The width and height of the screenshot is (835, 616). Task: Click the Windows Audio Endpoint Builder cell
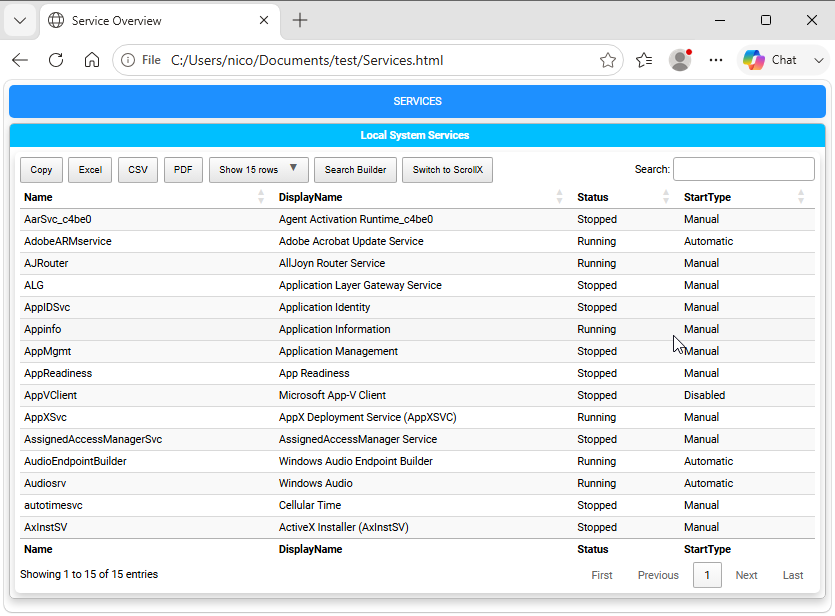[356, 461]
